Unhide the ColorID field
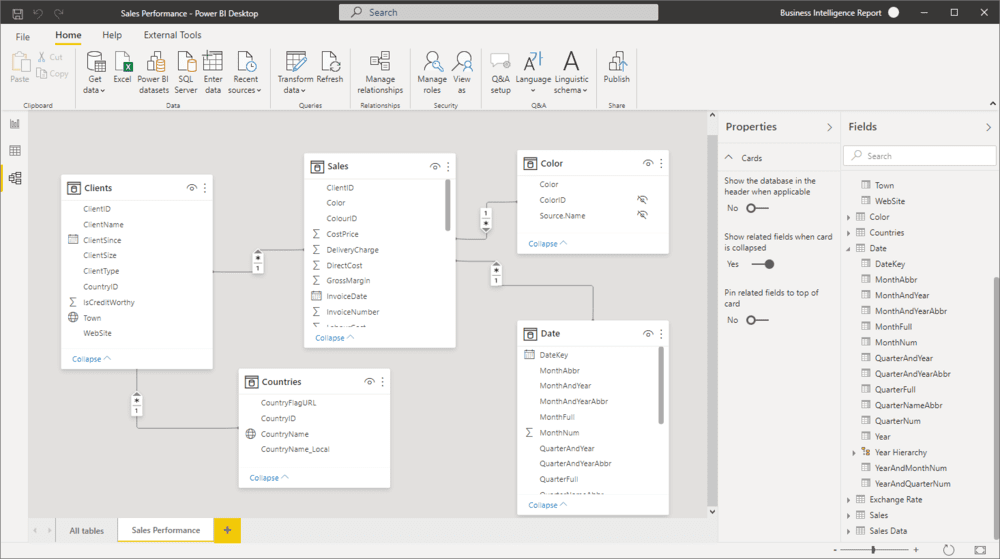The width and height of the screenshot is (1000, 559). coord(642,200)
